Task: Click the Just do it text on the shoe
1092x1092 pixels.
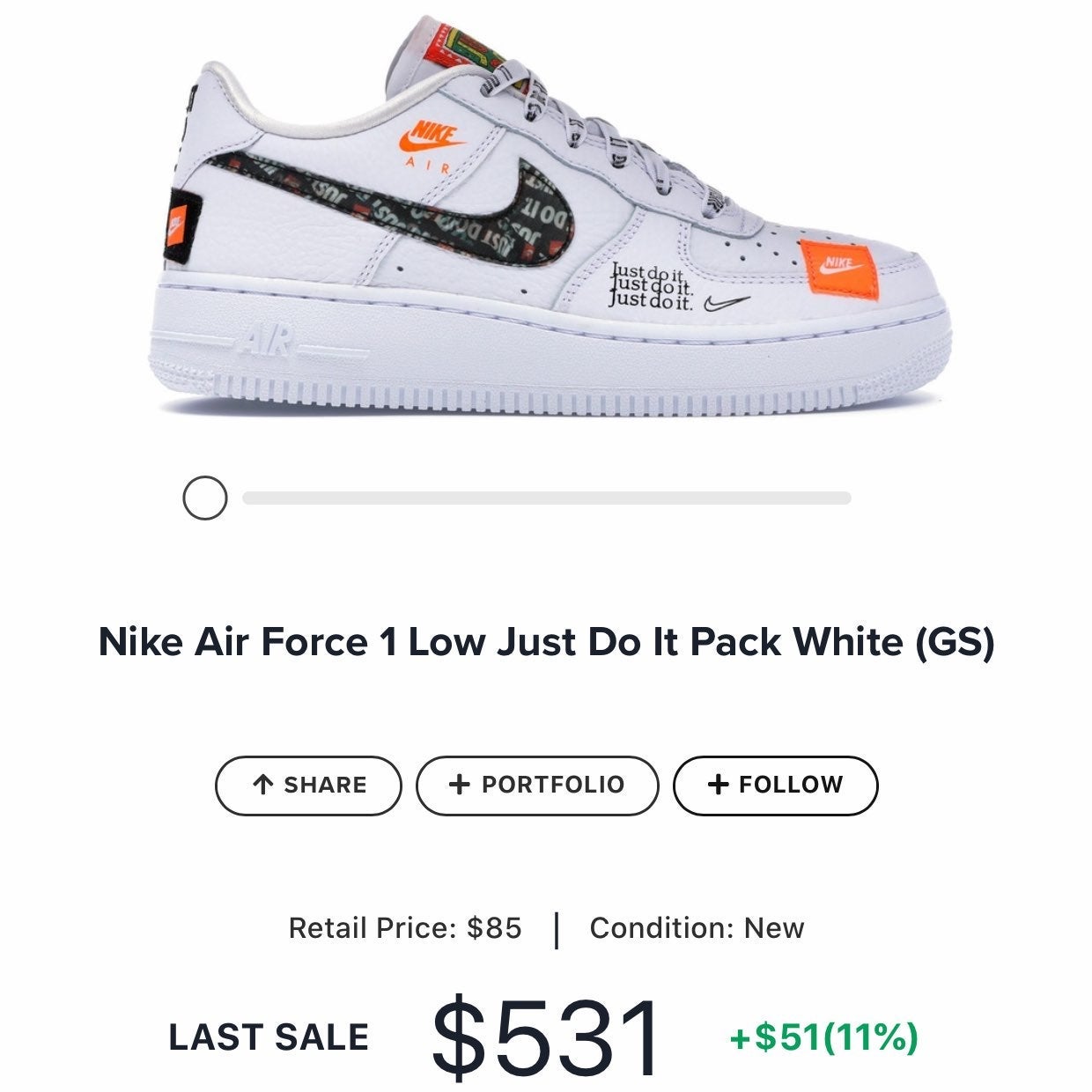Action: (653, 286)
